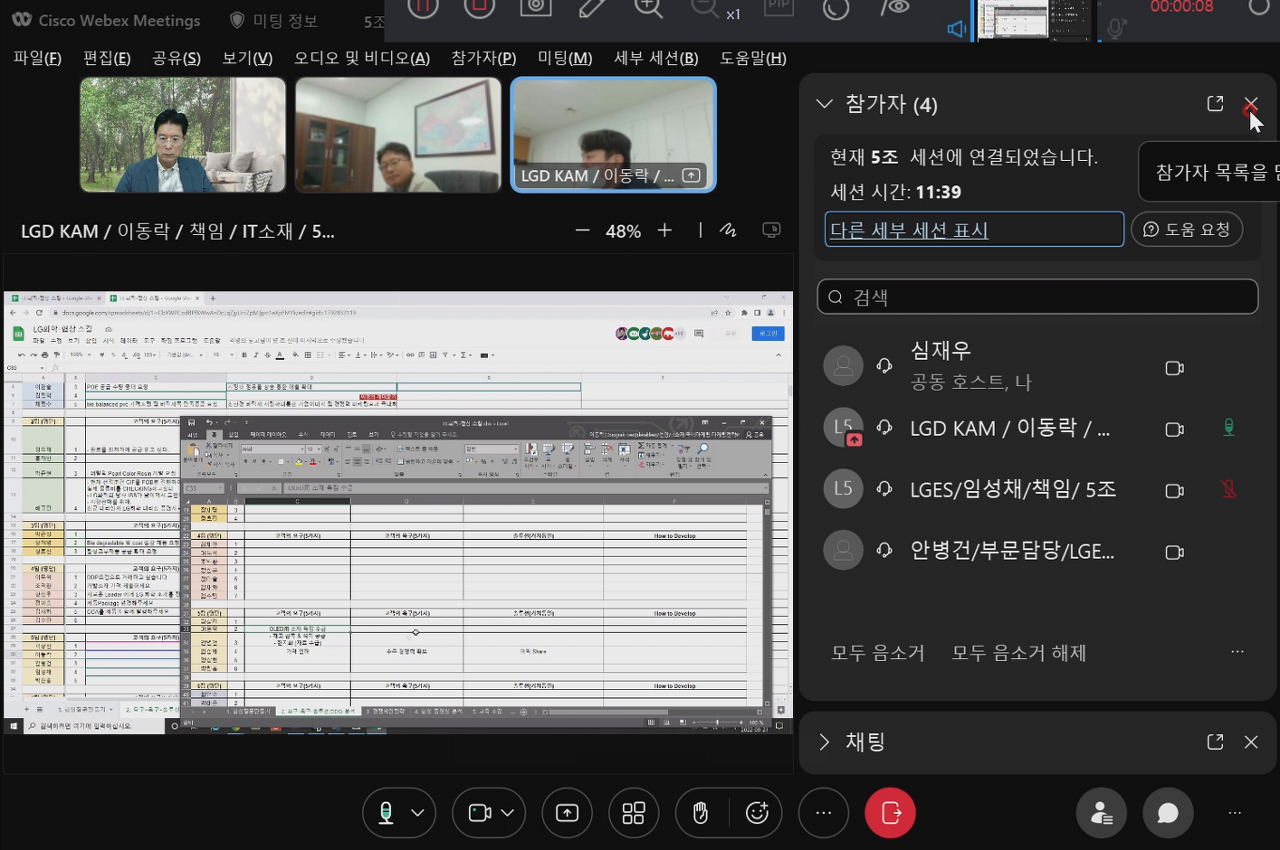Image resolution: width=1280 pixels, height=850 pixels.
Task: Select the LGD KAM 이동락 video thumbnail
Action: click(613, 135)
